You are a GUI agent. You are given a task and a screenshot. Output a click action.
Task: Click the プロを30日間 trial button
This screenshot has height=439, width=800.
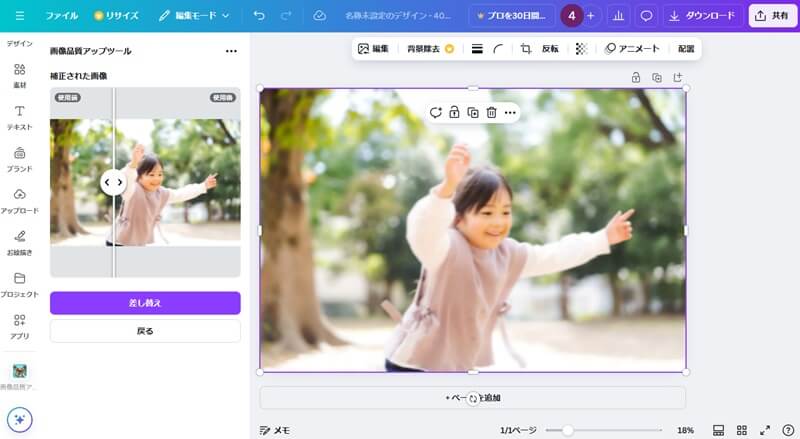click(x=512, y=16)
